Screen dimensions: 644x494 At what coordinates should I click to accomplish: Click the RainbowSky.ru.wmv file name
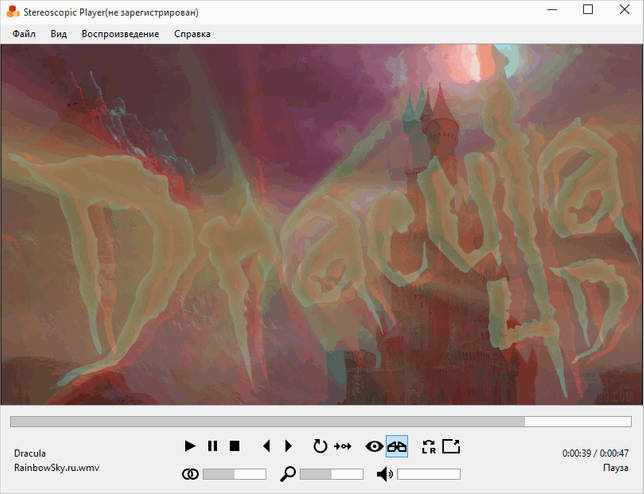coord(57,468)
